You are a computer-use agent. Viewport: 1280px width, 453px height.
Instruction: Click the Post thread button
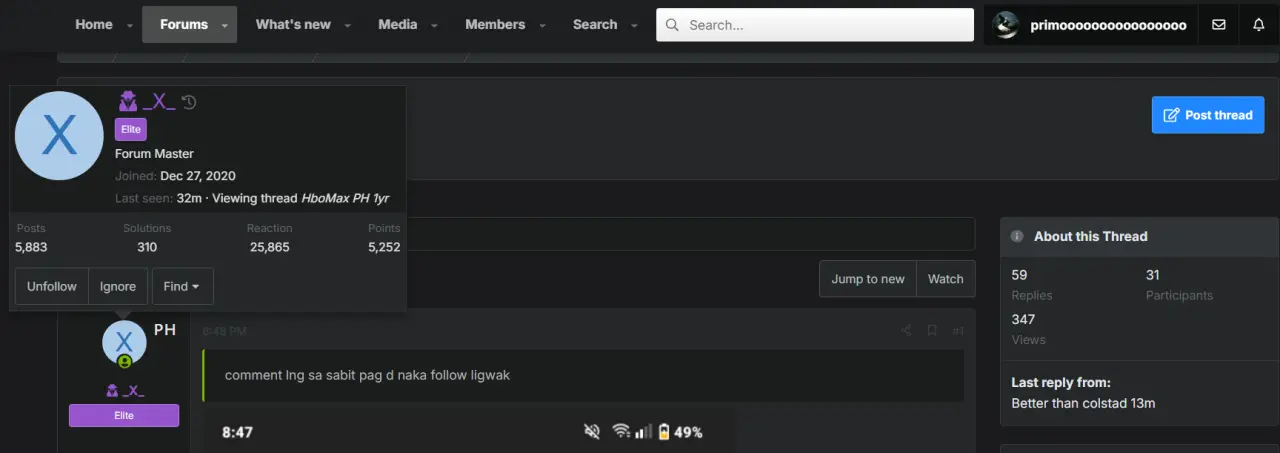coord(1208,115)
